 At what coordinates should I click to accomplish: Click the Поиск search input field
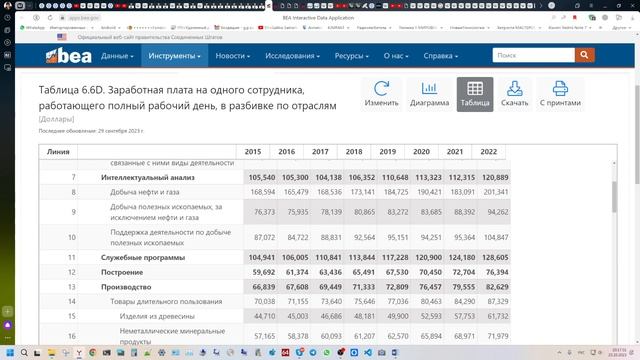tap(534, 55)
